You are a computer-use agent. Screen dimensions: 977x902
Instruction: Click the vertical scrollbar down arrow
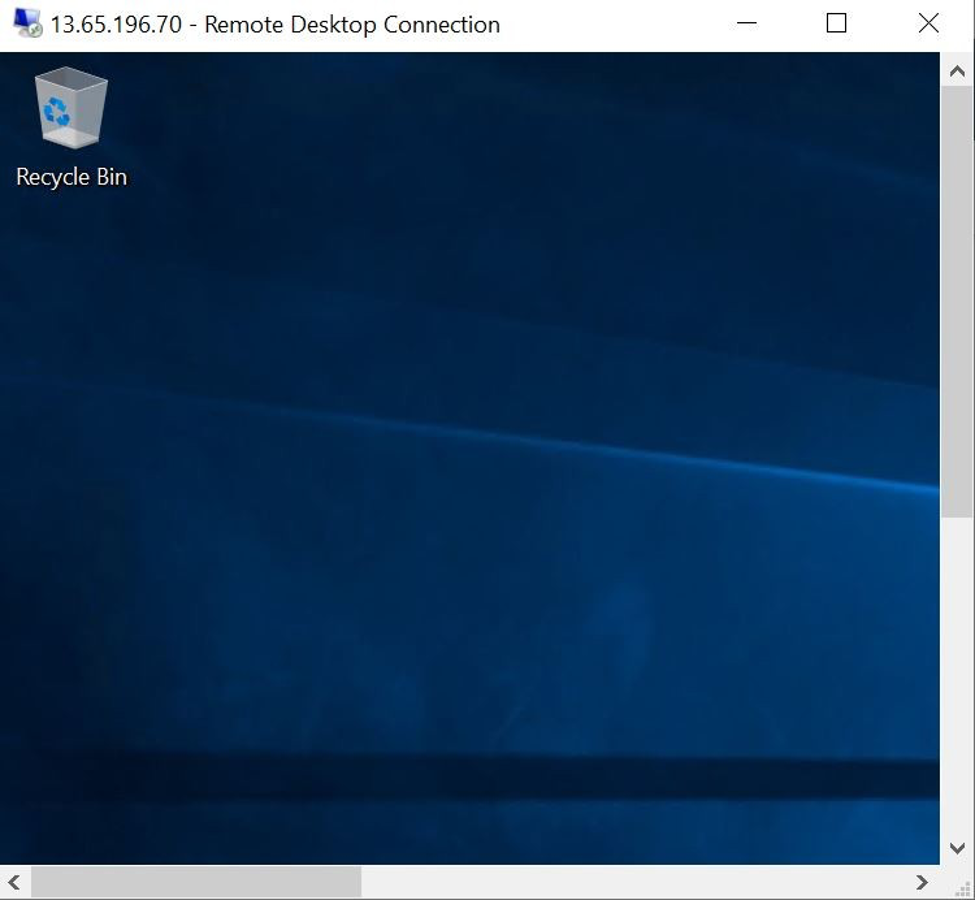(x=957, y=848)
